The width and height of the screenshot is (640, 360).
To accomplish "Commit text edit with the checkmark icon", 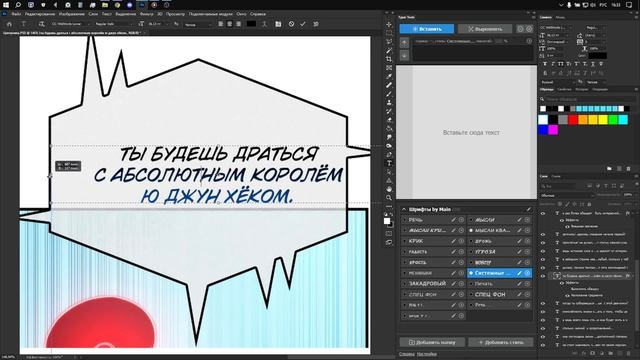I will 303,24.
